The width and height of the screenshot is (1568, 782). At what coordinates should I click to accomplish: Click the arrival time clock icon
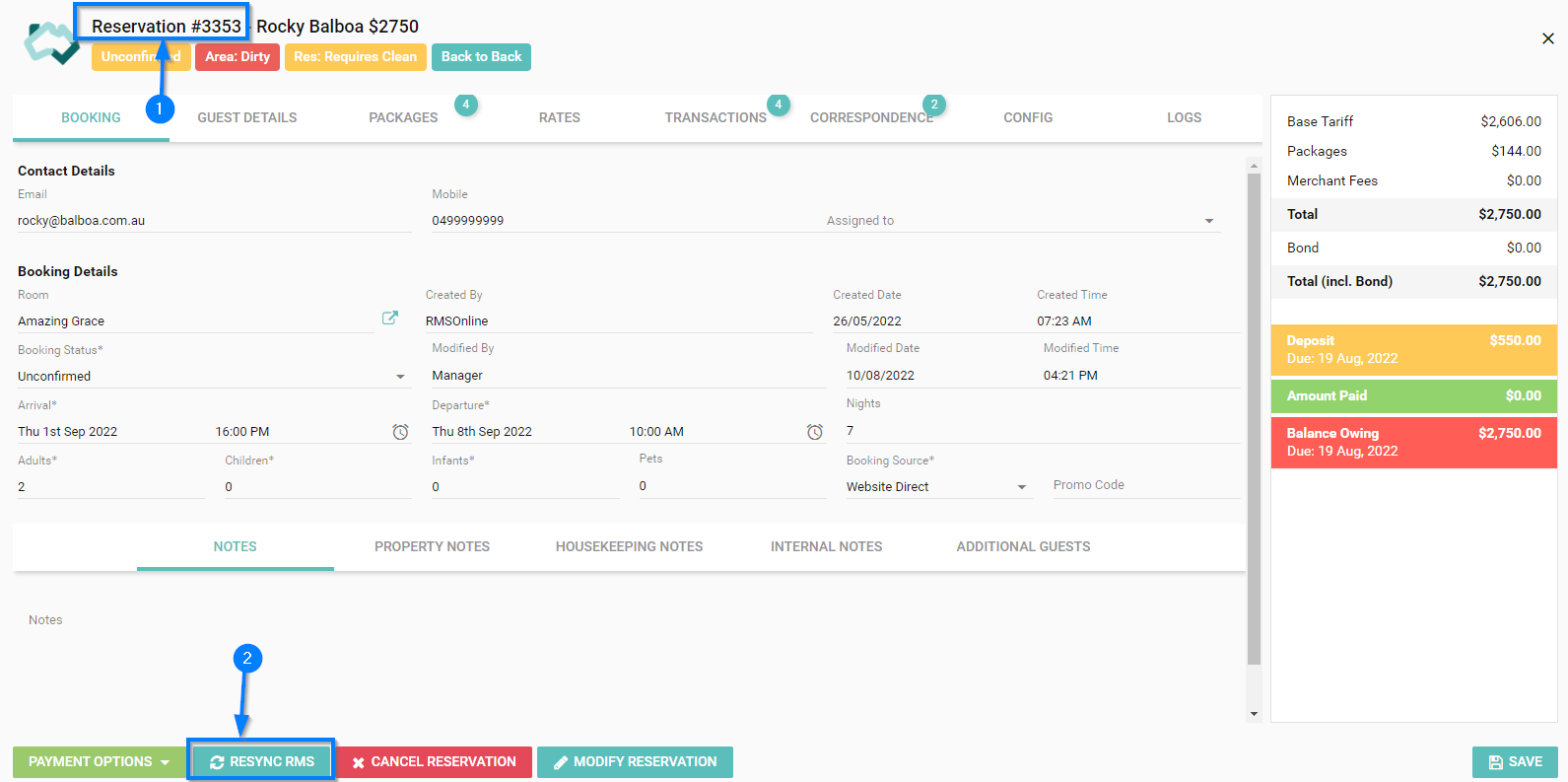click(400, 432)
